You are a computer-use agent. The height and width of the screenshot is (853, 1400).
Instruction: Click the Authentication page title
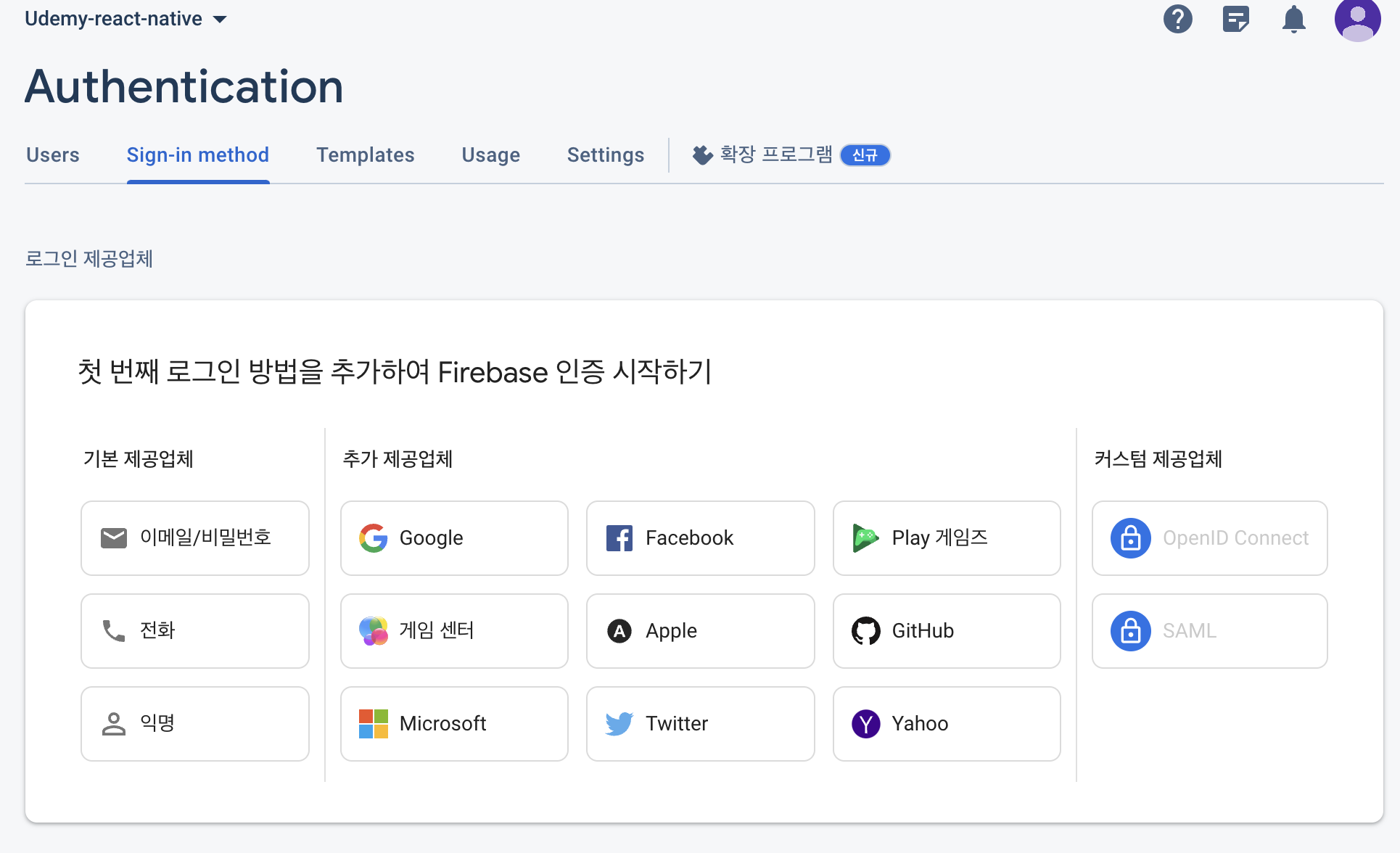coord(184,87)
